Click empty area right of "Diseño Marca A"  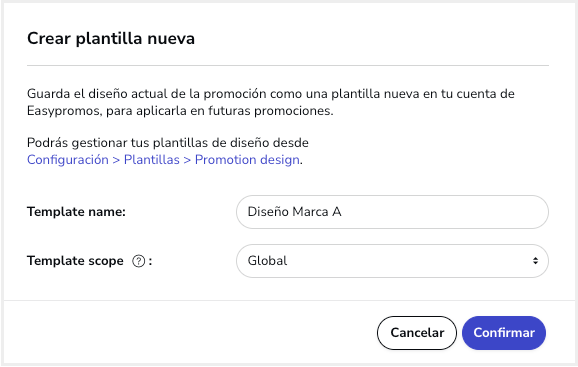[442, 212]
